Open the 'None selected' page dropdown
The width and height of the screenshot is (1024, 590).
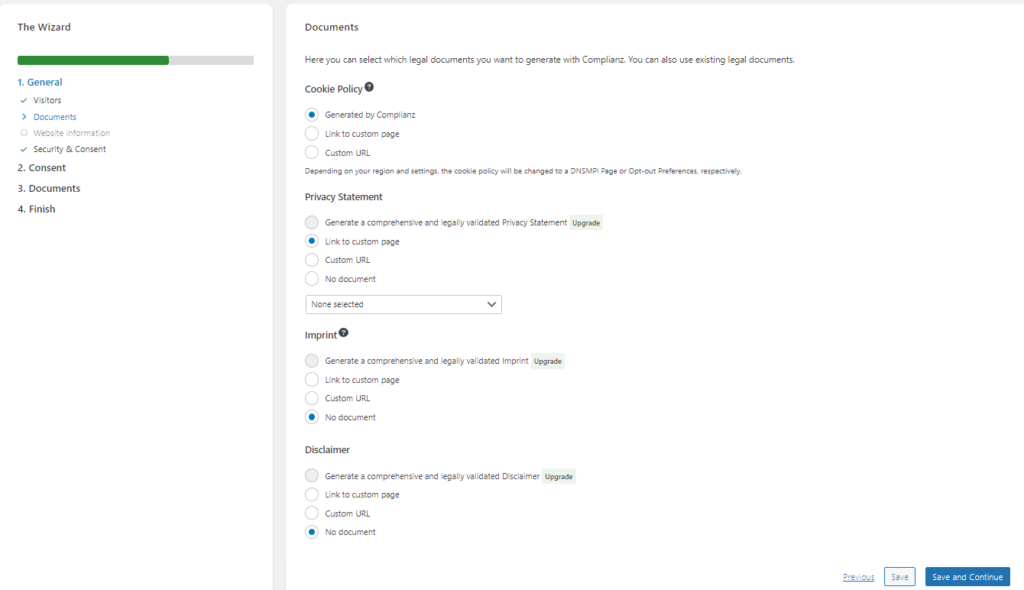[403, 304]
